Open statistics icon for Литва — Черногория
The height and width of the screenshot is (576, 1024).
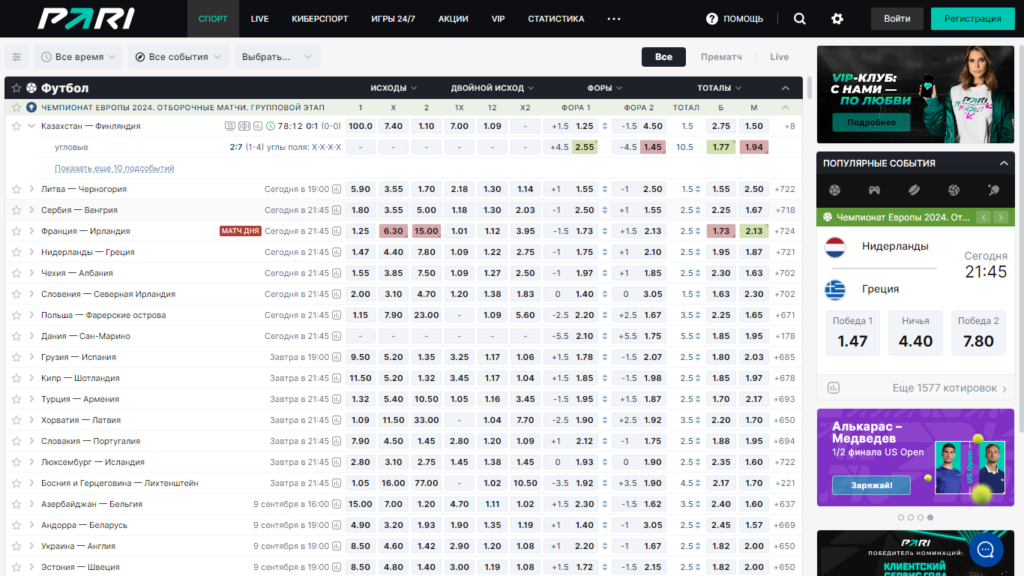click(x=336, y=189)
